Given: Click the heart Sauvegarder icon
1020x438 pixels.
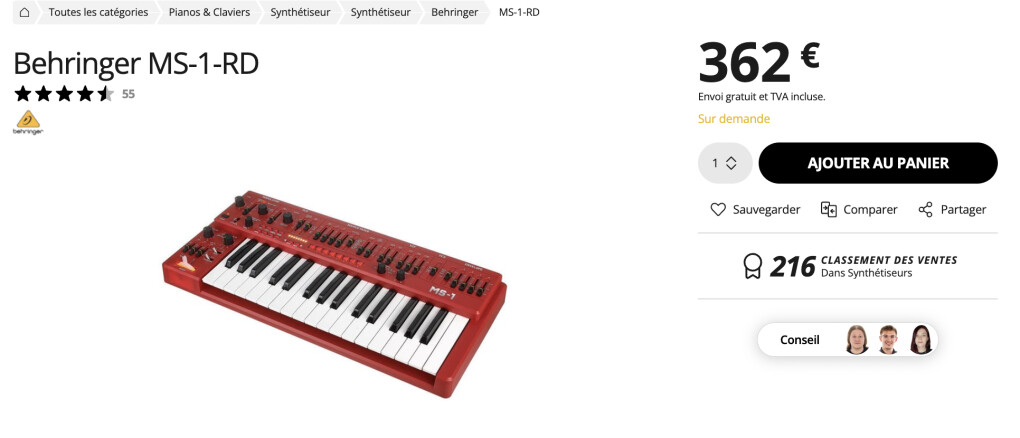Looking at the screenshot, I should point(718,210).
